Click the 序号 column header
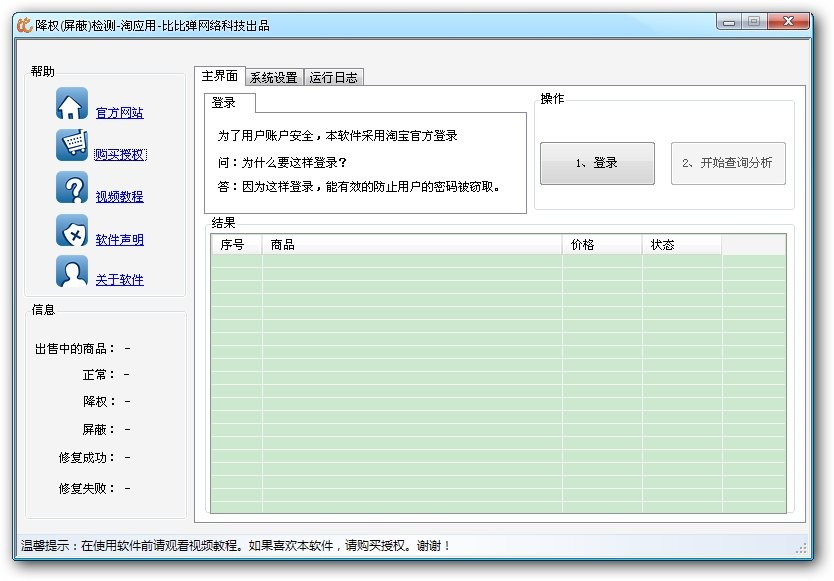This screenshot has height=581, width=834. [x=236, y=244]
